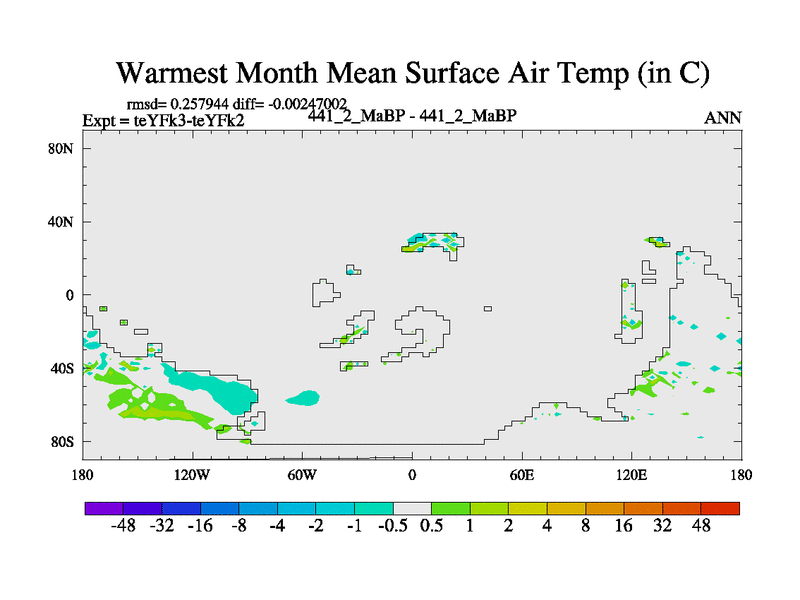Pick the cyan swatch between -1 and -0.5
The height and width of the screenshot is (600, 800).
(373, 508)
